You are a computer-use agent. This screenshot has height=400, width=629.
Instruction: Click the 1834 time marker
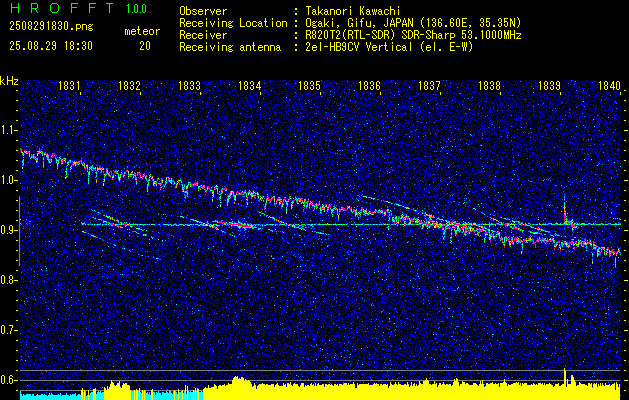[250, 85]
